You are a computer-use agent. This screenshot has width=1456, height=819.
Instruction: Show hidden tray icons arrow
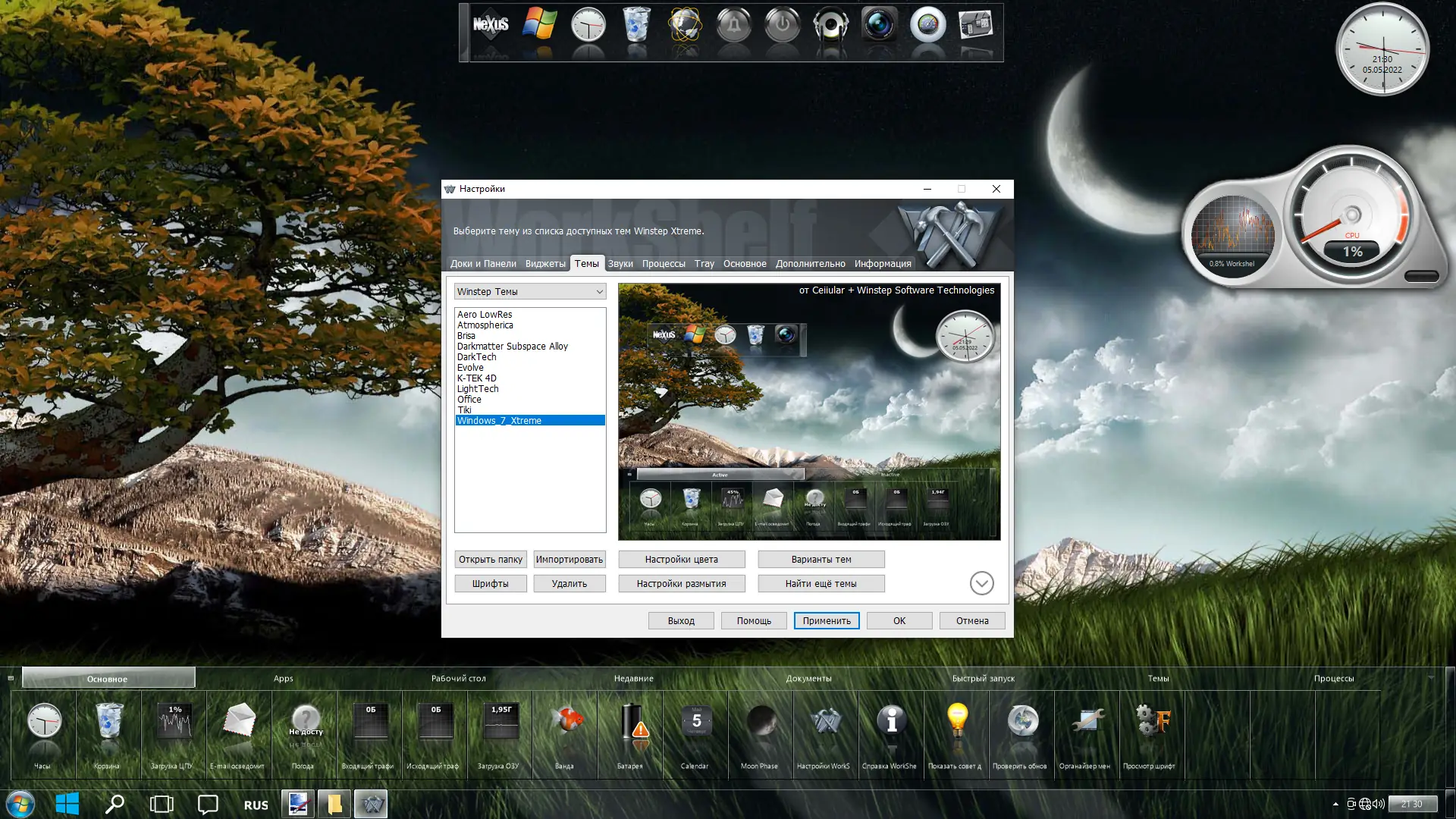tap(1335, 805)
